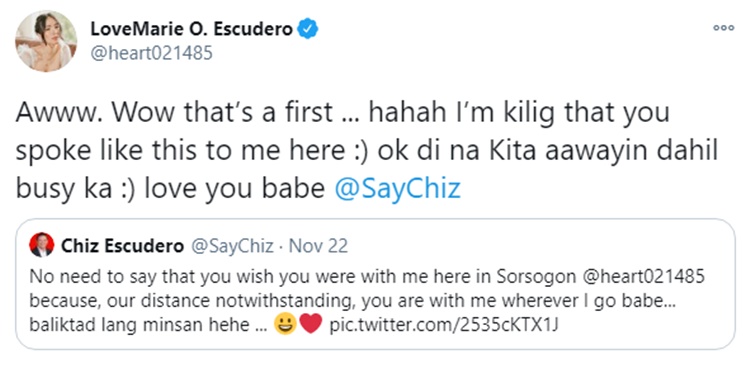
Task: Click the @heart021485 handle under the name
Action: click(151, 53)
